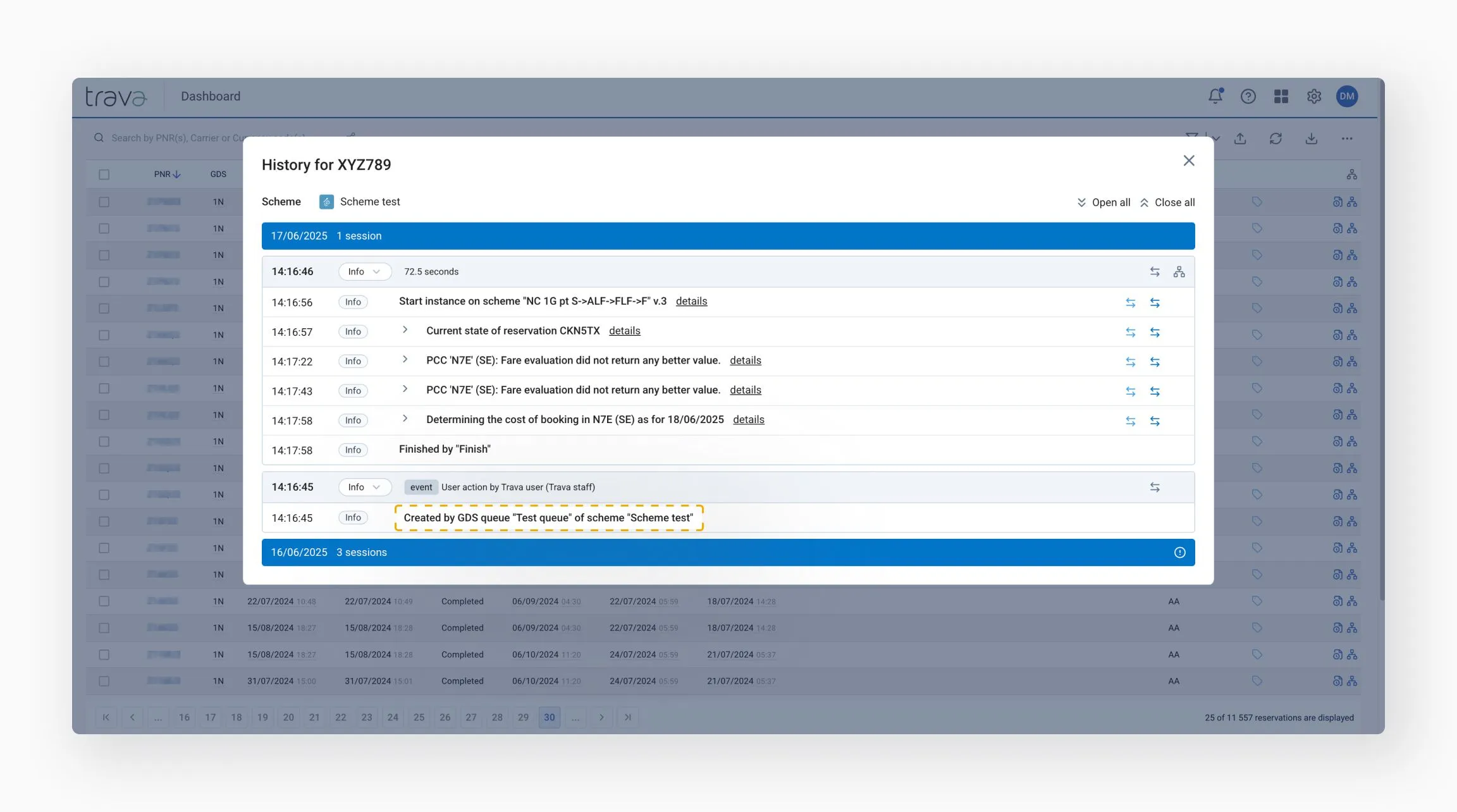
Task: Click the notifications bell icon
Action: coord(1215,96)
